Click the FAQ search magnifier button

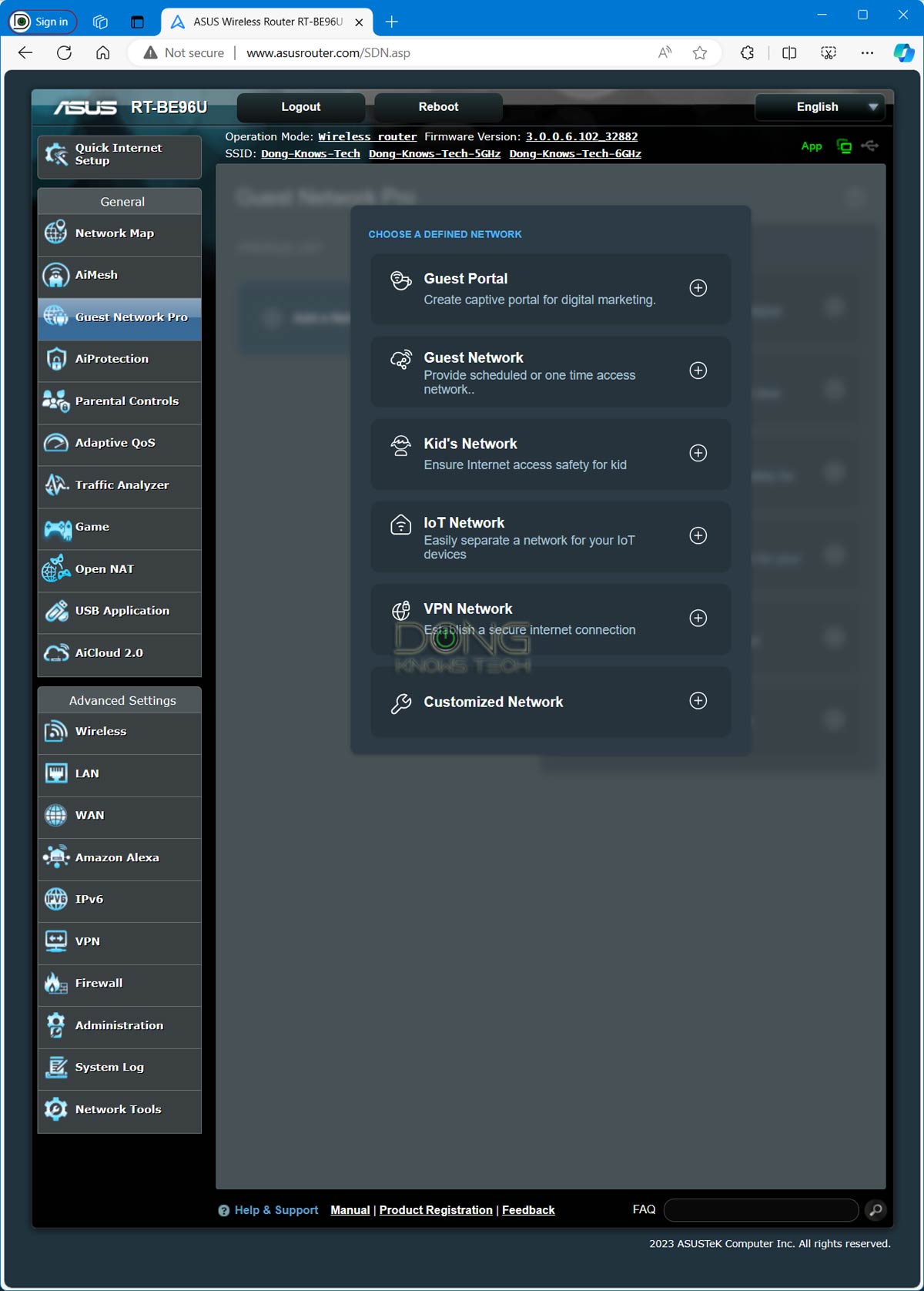pos(875,1210)
